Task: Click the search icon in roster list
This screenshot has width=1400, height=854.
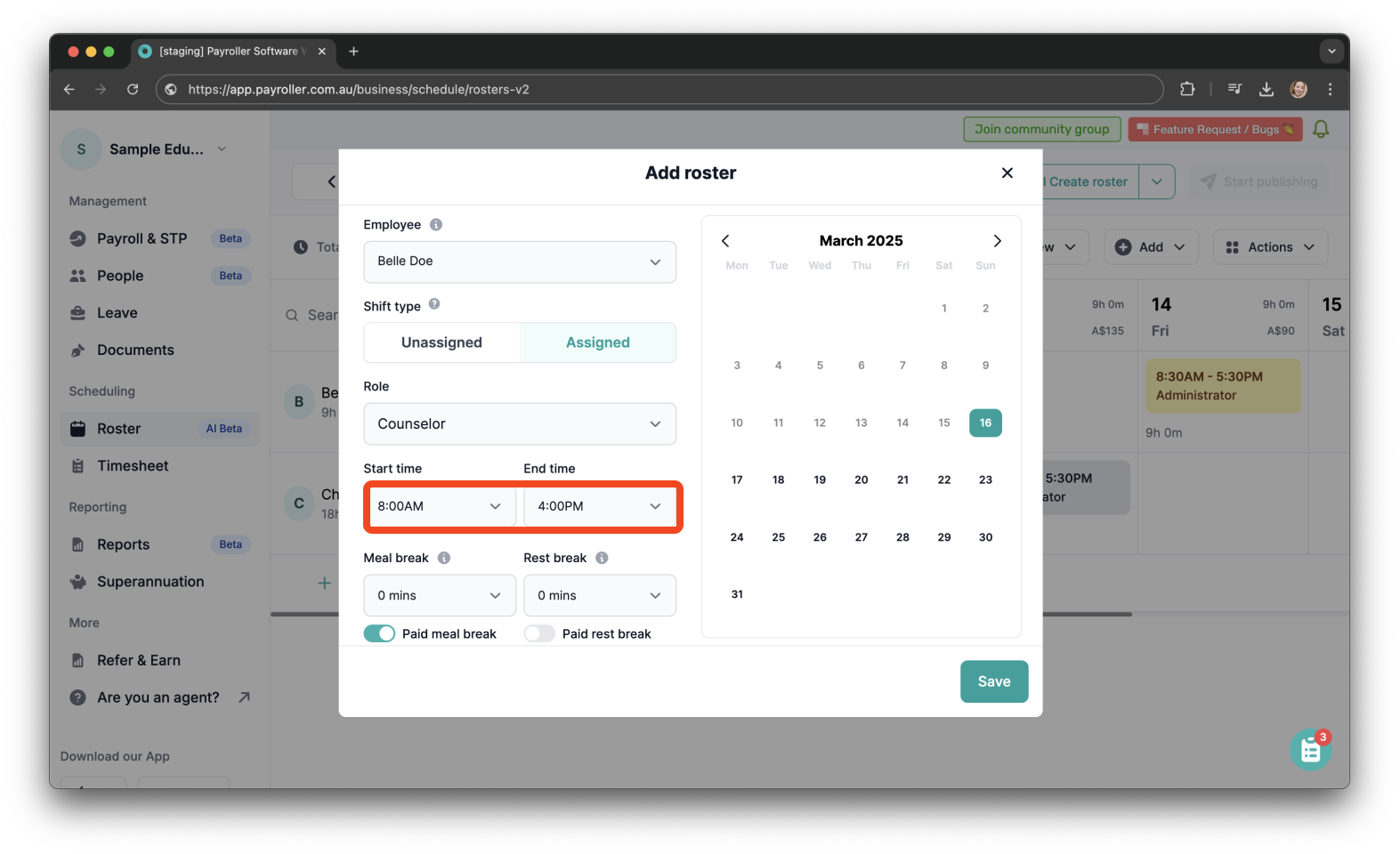Action: [x=292, y=315]
